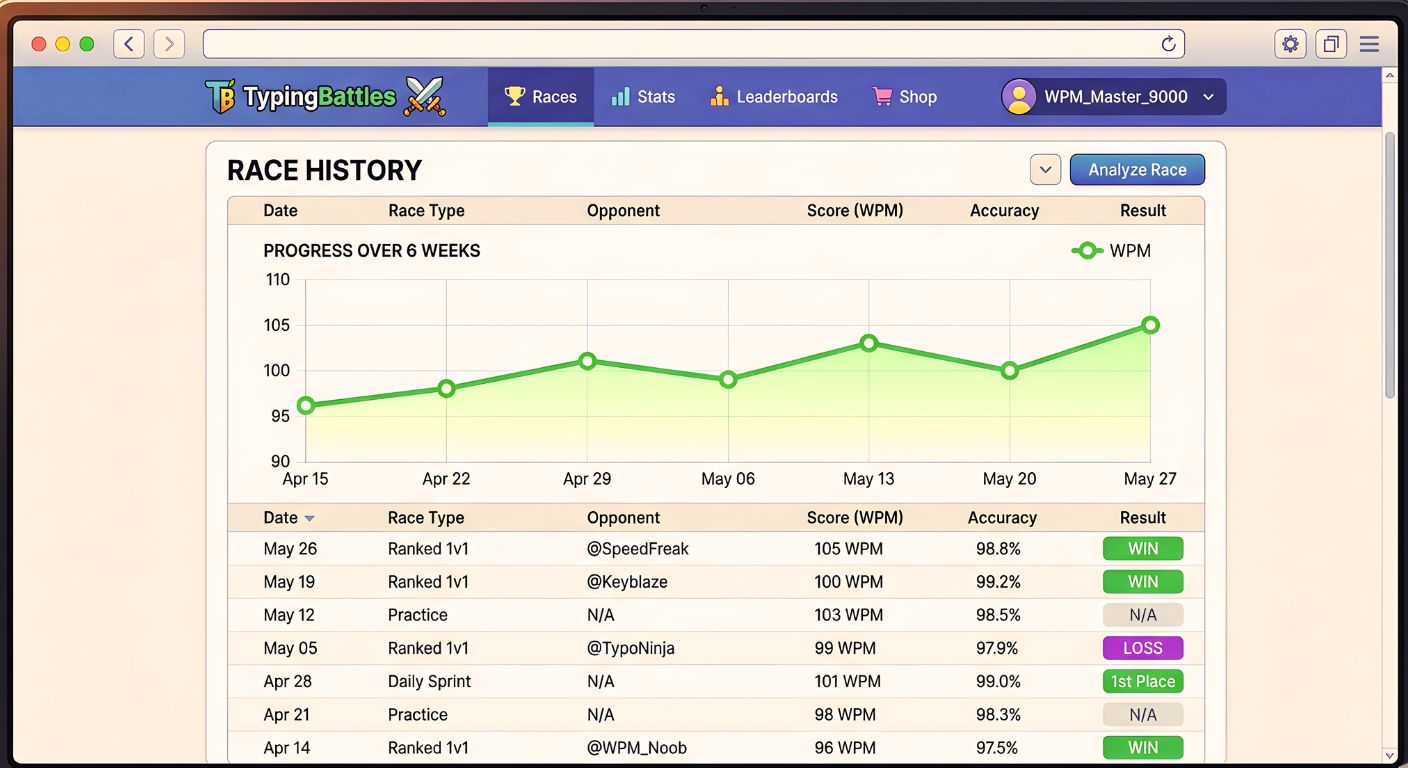Select the May 06 chart data point

click(728, 379)
